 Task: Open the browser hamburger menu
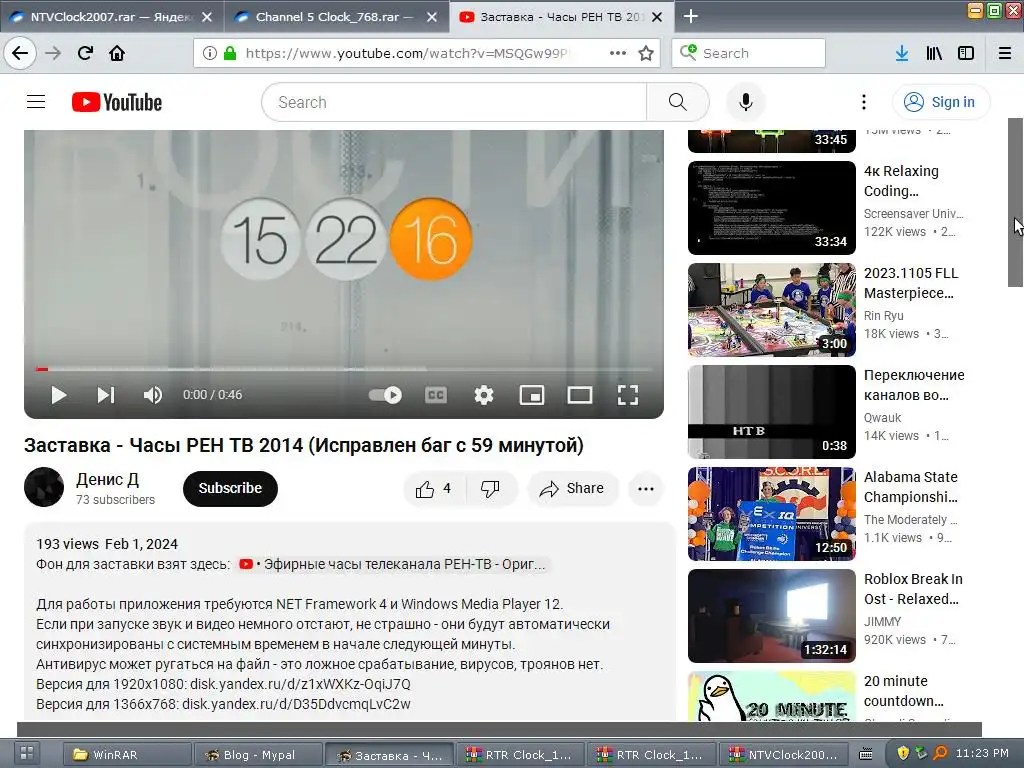[x=1005, y=53]
